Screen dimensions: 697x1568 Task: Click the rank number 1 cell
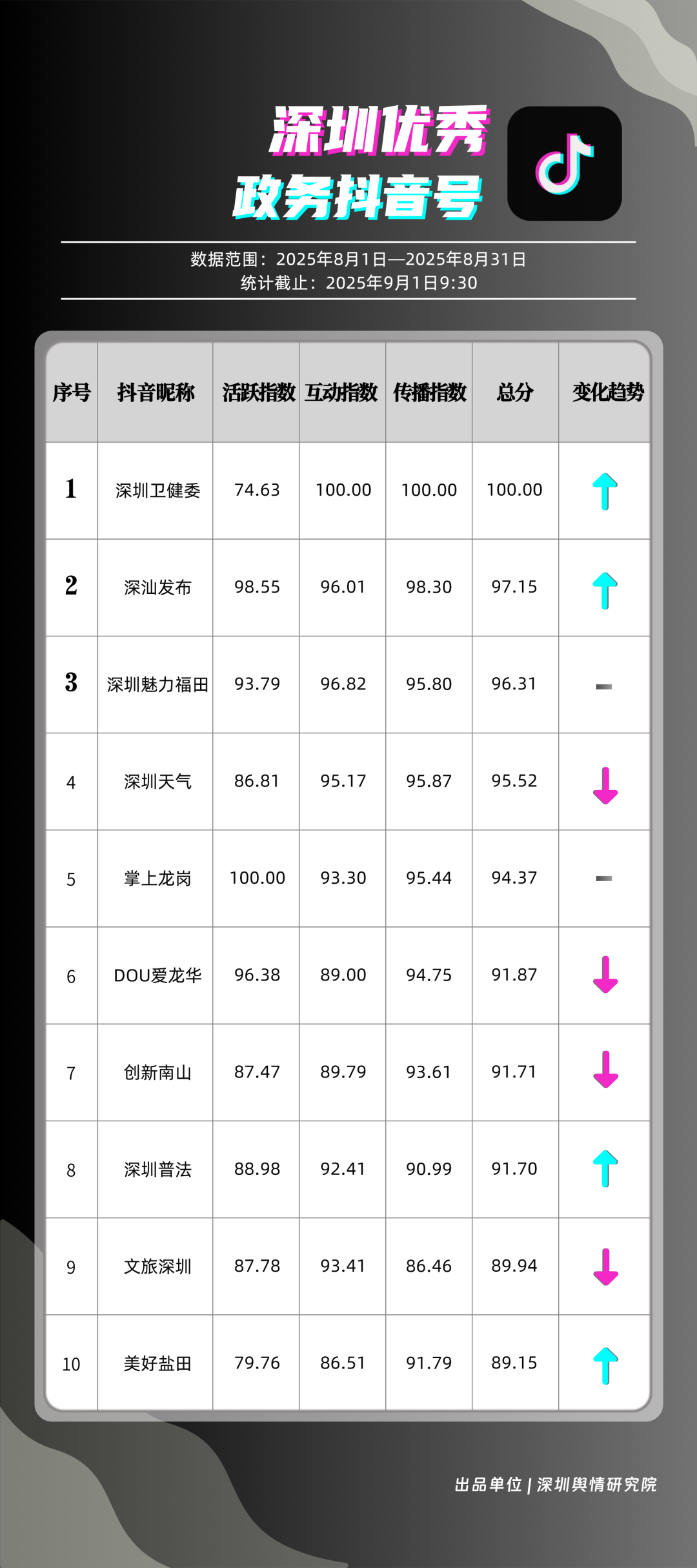click(x=71, y=489)
